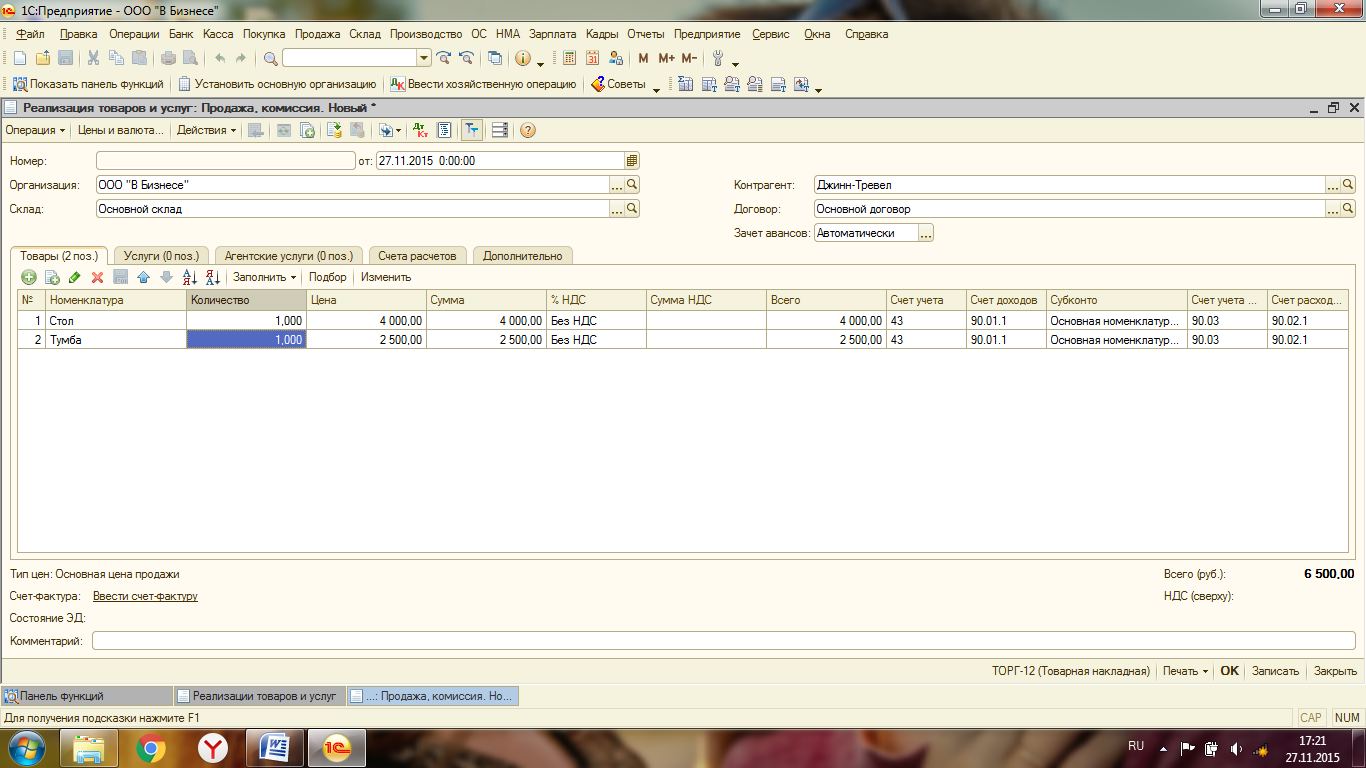Screen dimensions: 1366x768
Task: Click ellipsis select button for Договор
Action: coord(1333,209)
